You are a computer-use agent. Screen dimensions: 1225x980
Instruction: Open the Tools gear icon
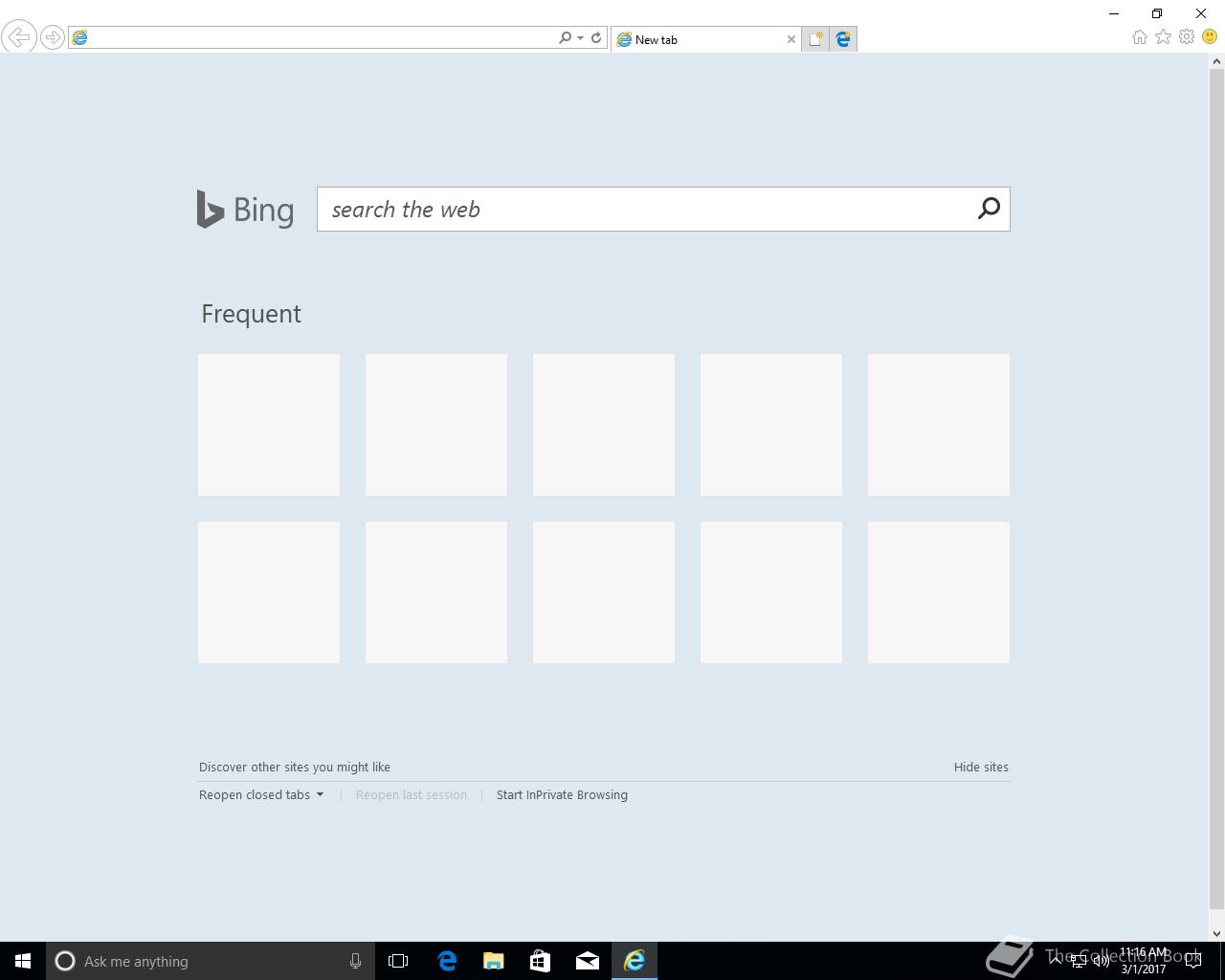pyautogui.click(x=1187, y=37)
